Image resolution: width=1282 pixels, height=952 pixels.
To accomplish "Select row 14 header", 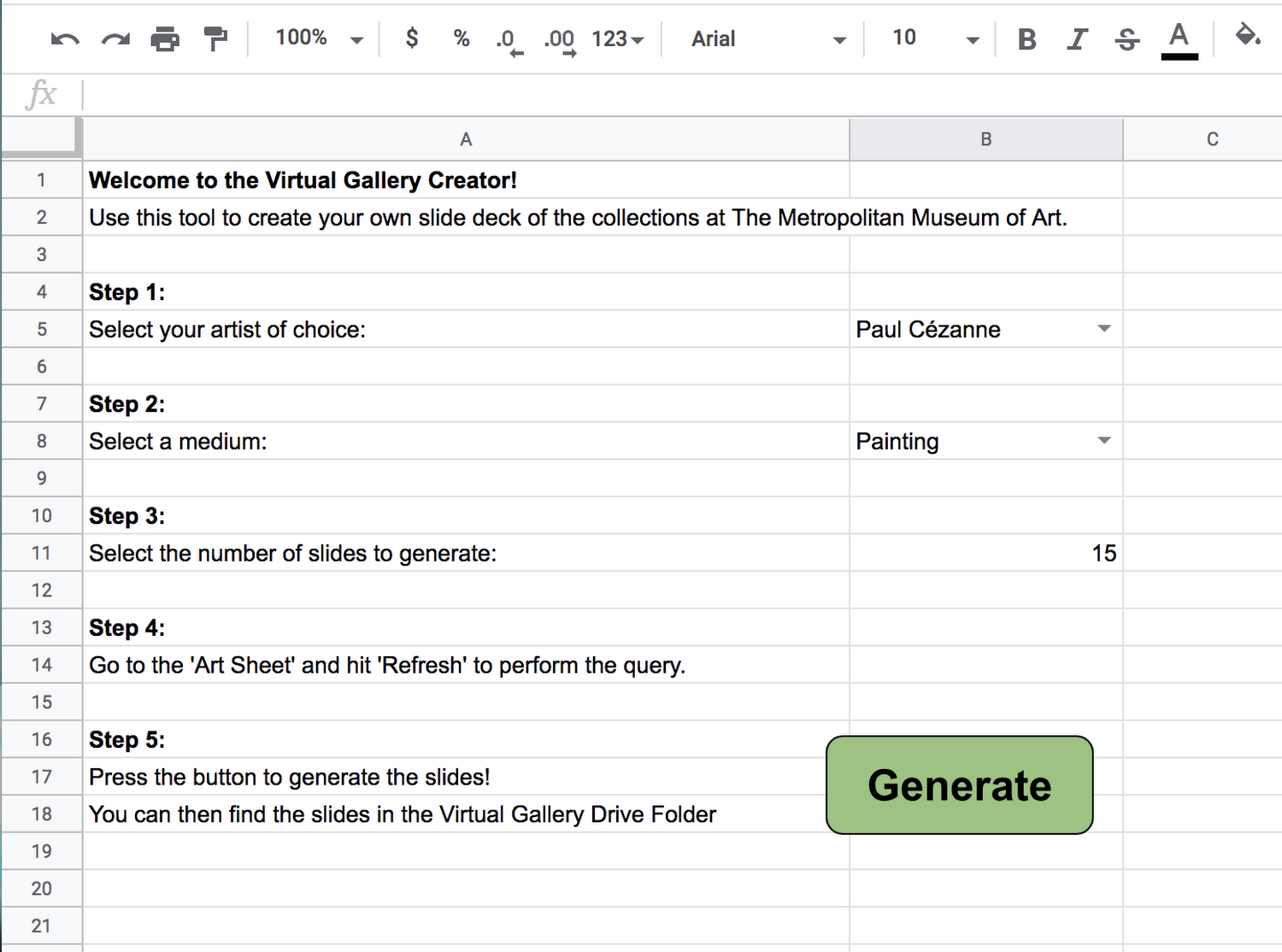I will pyautogui.click(x=41, y=665).
